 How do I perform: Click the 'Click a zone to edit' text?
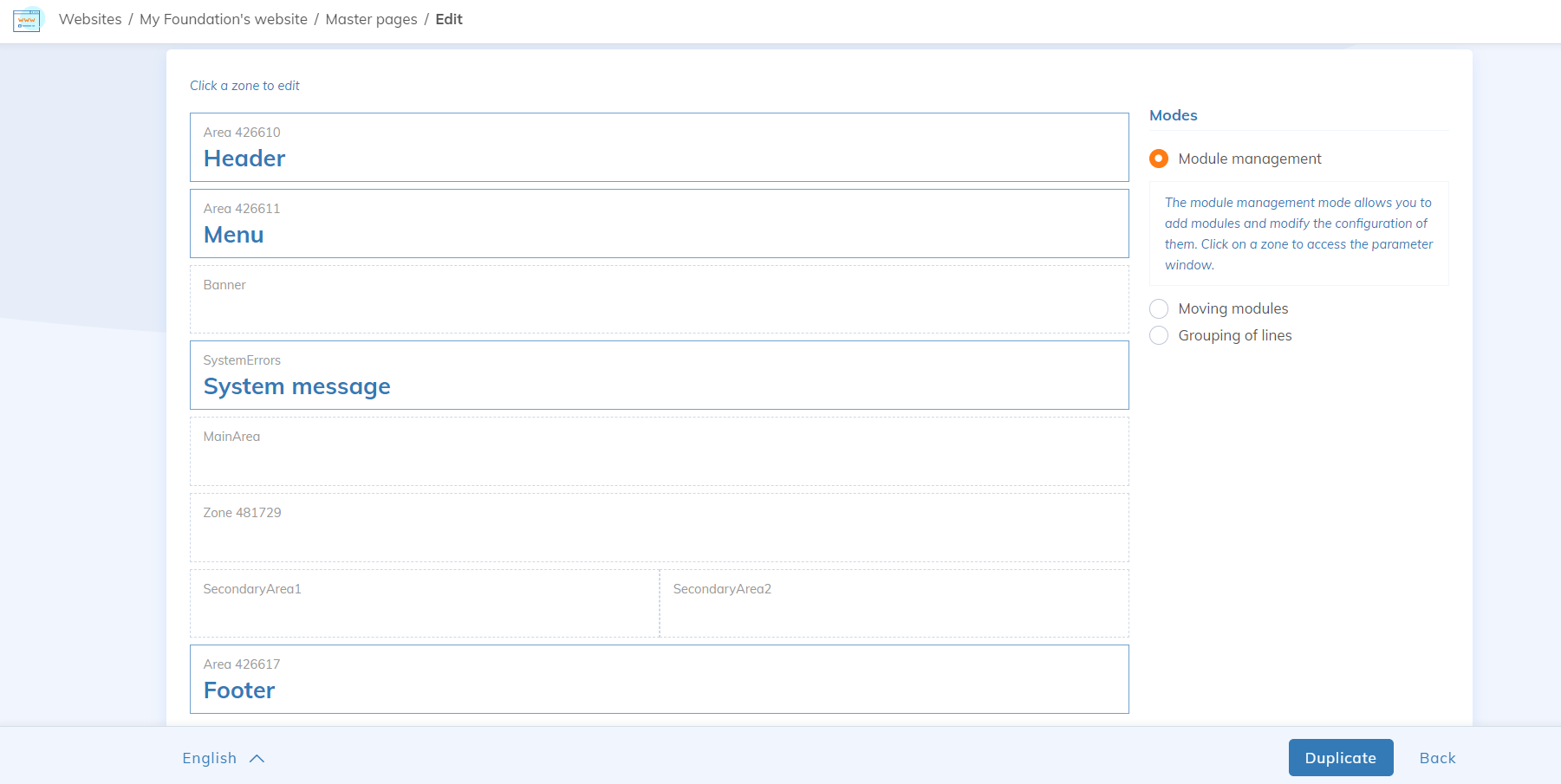(x=244, y=86)
